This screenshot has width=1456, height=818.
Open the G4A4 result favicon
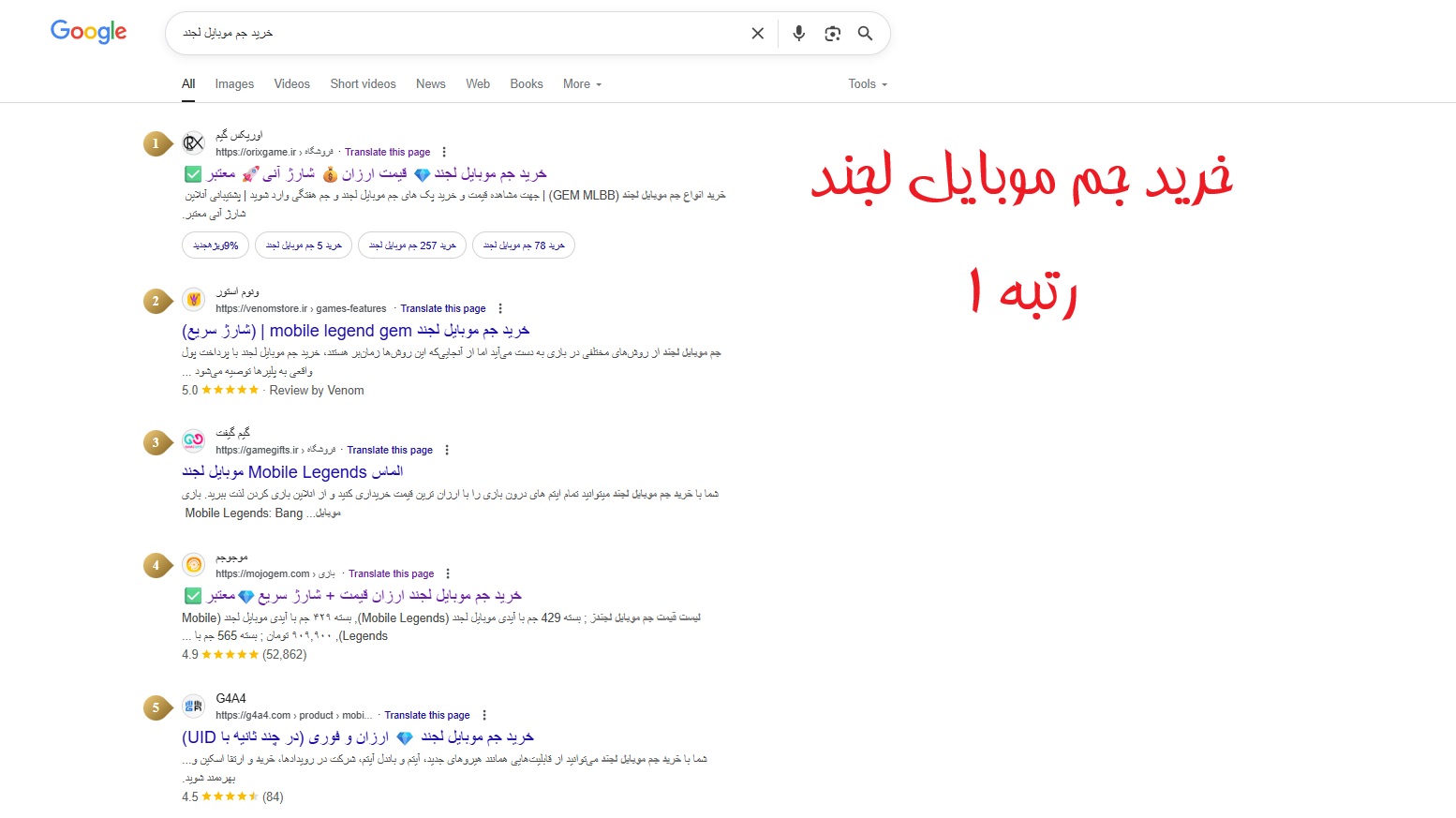click(x=193, y=706)
